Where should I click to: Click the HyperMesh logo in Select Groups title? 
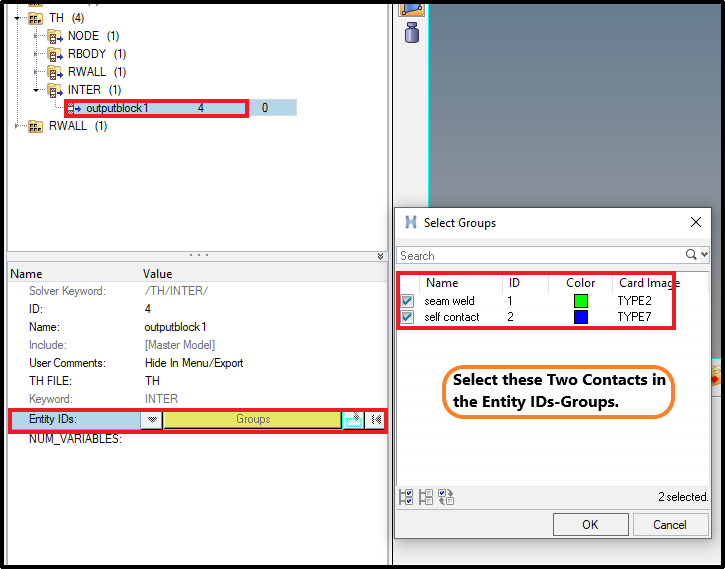[x=411, y=222]
